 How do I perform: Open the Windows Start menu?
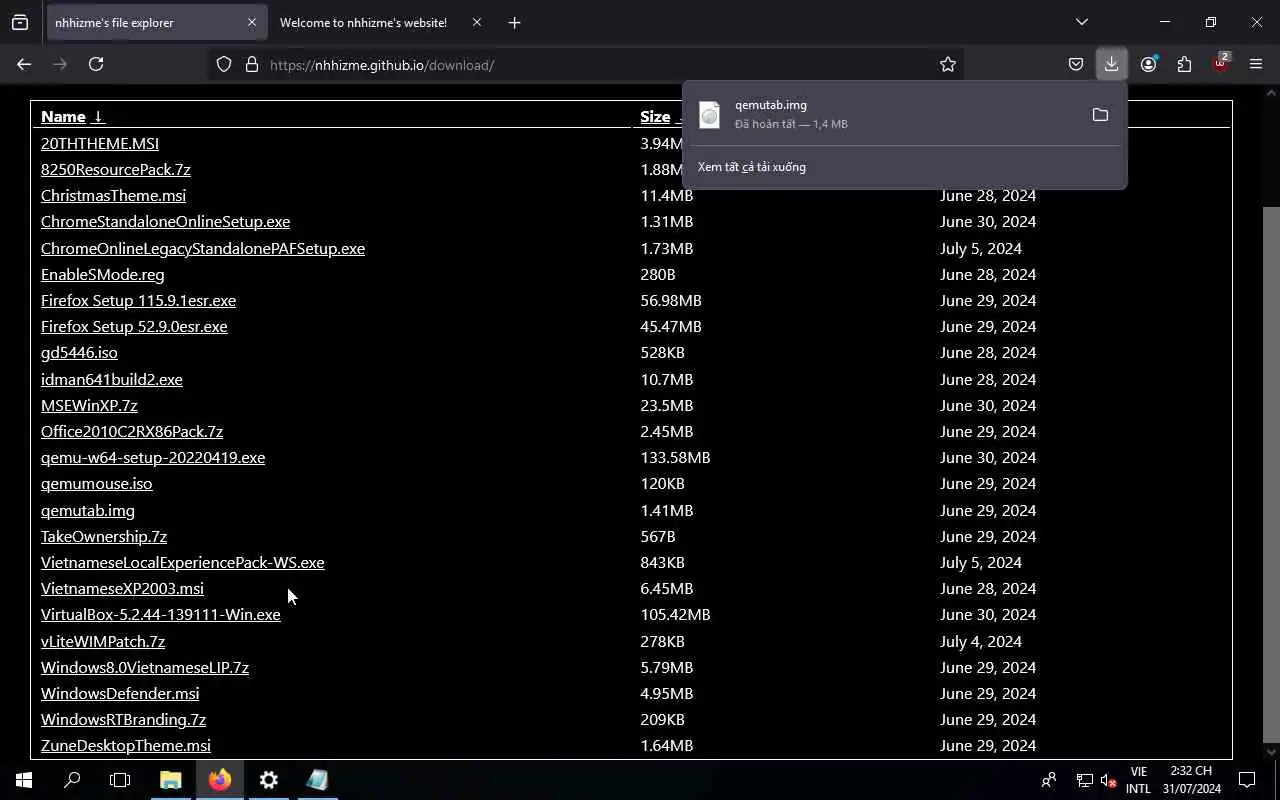tap(24, 780)
